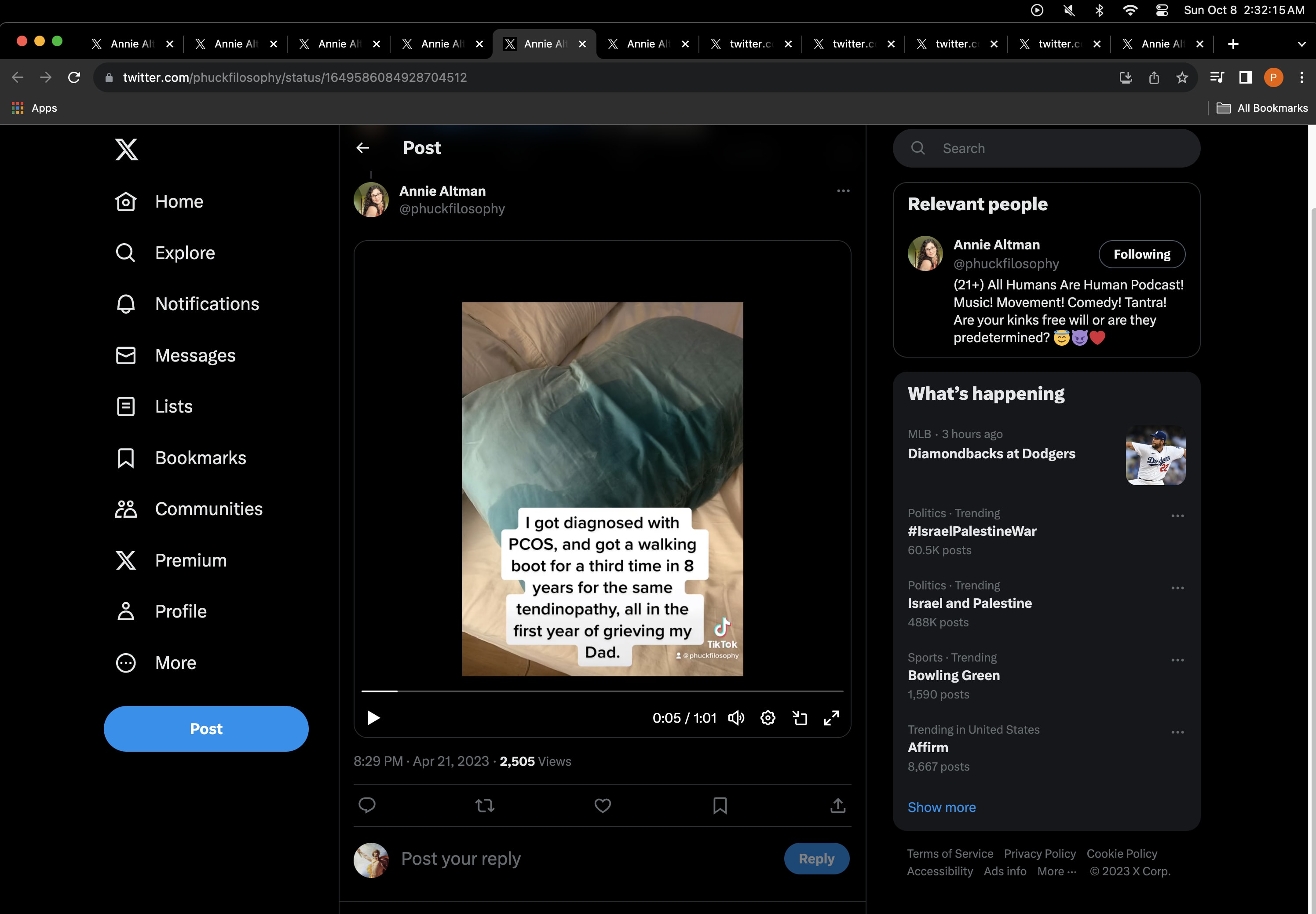Open options for #IsraelPalestineWar trend
1316x914 pixels.
(1177, 515)
